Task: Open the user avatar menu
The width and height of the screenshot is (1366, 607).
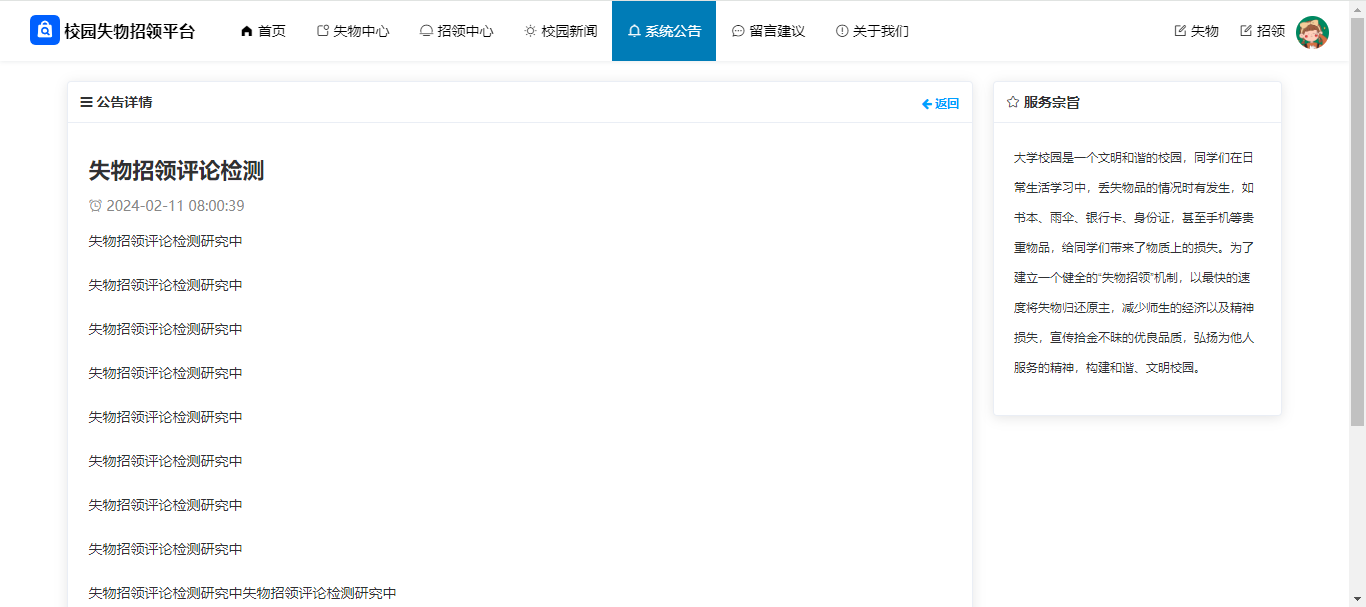Action: tap(1312, 32)
